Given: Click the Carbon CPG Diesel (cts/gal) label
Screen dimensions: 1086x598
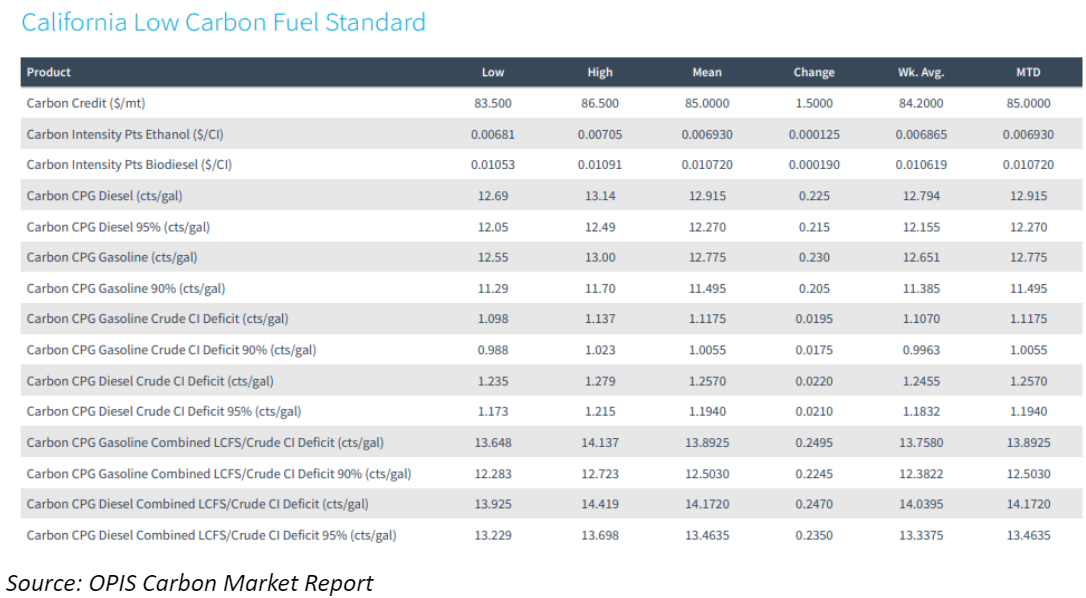Looking at the screenshot, I should (x=105, y=196).
